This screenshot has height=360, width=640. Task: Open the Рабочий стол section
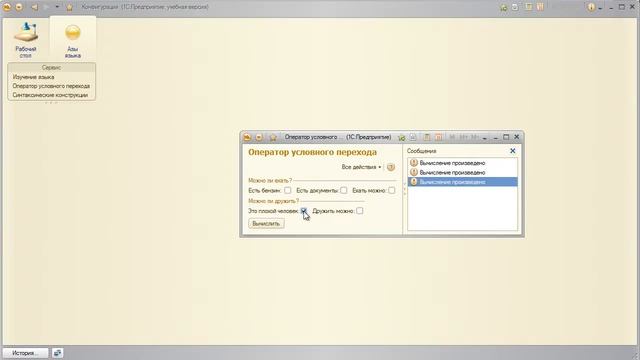coord(26,40)
